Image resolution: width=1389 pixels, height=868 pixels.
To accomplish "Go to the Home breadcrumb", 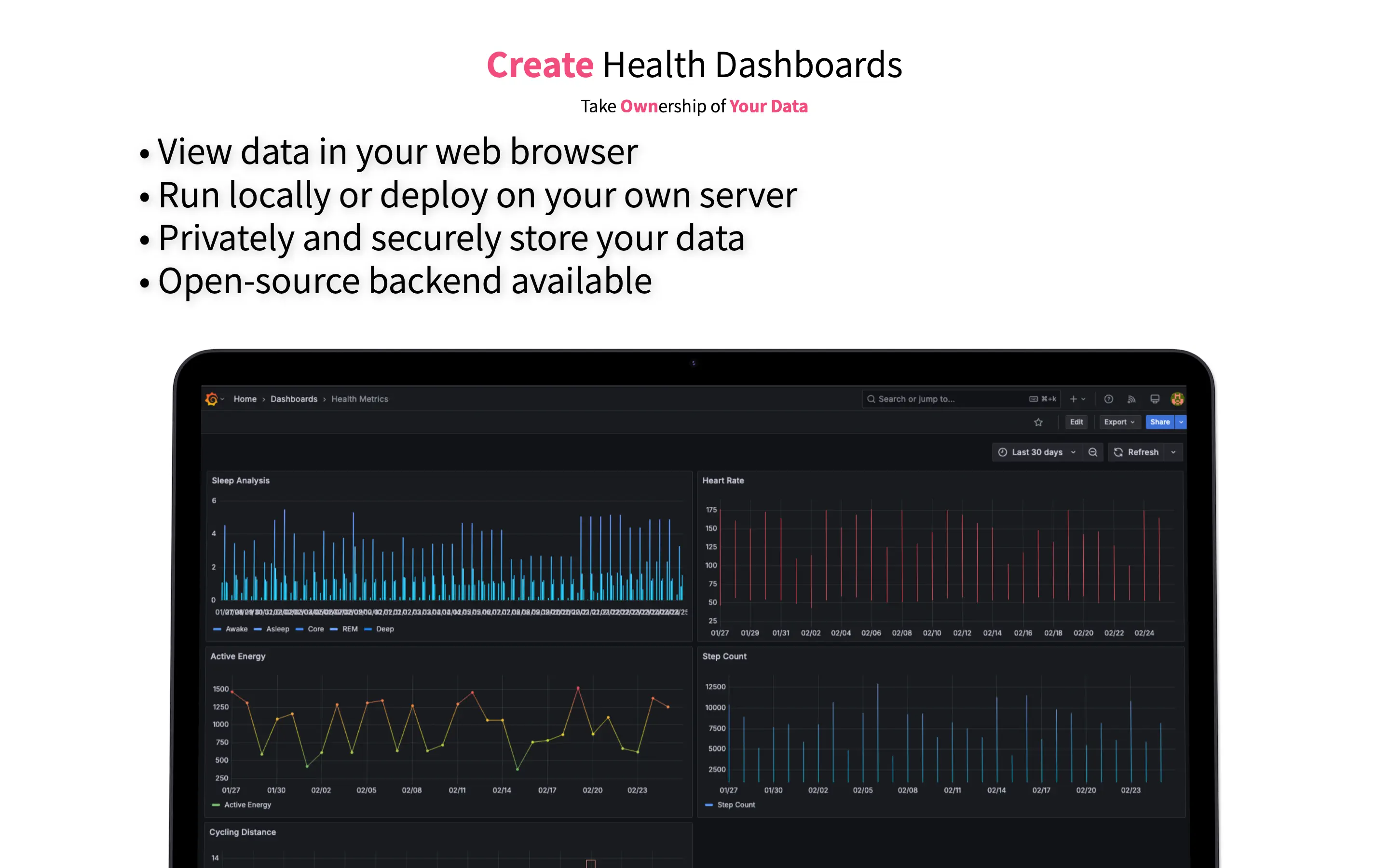I will (x=245, y=399).
